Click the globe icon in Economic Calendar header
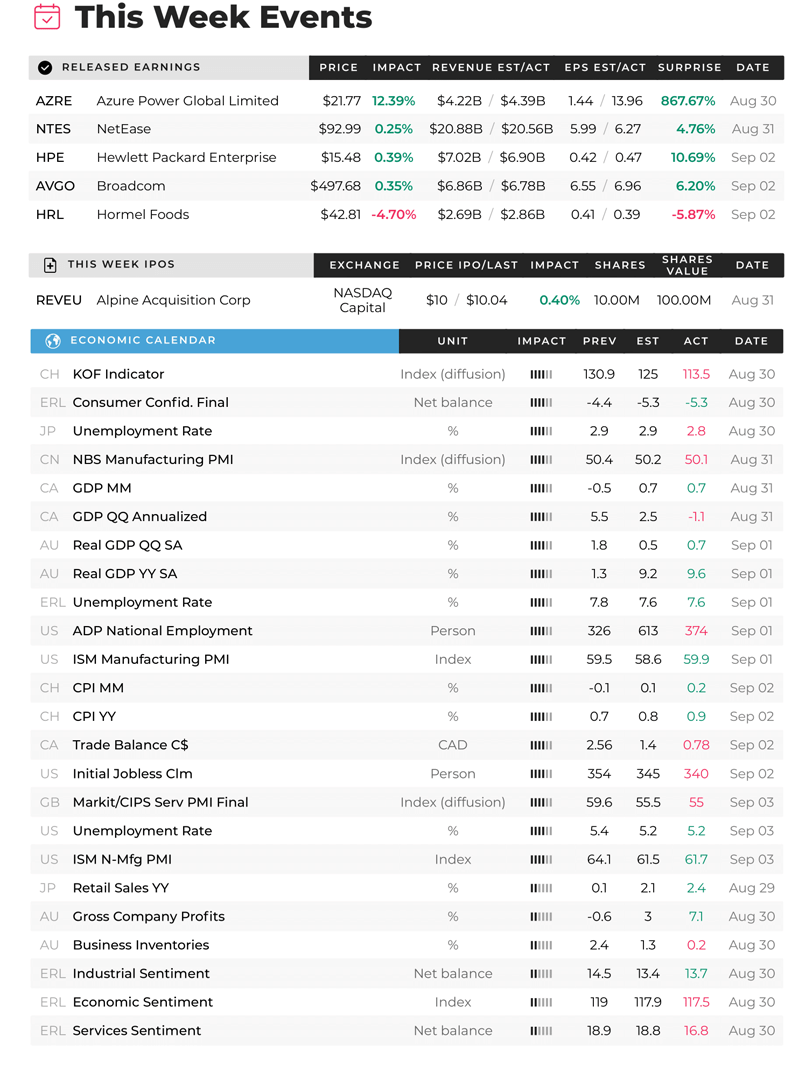 click(x=53, y=341)
